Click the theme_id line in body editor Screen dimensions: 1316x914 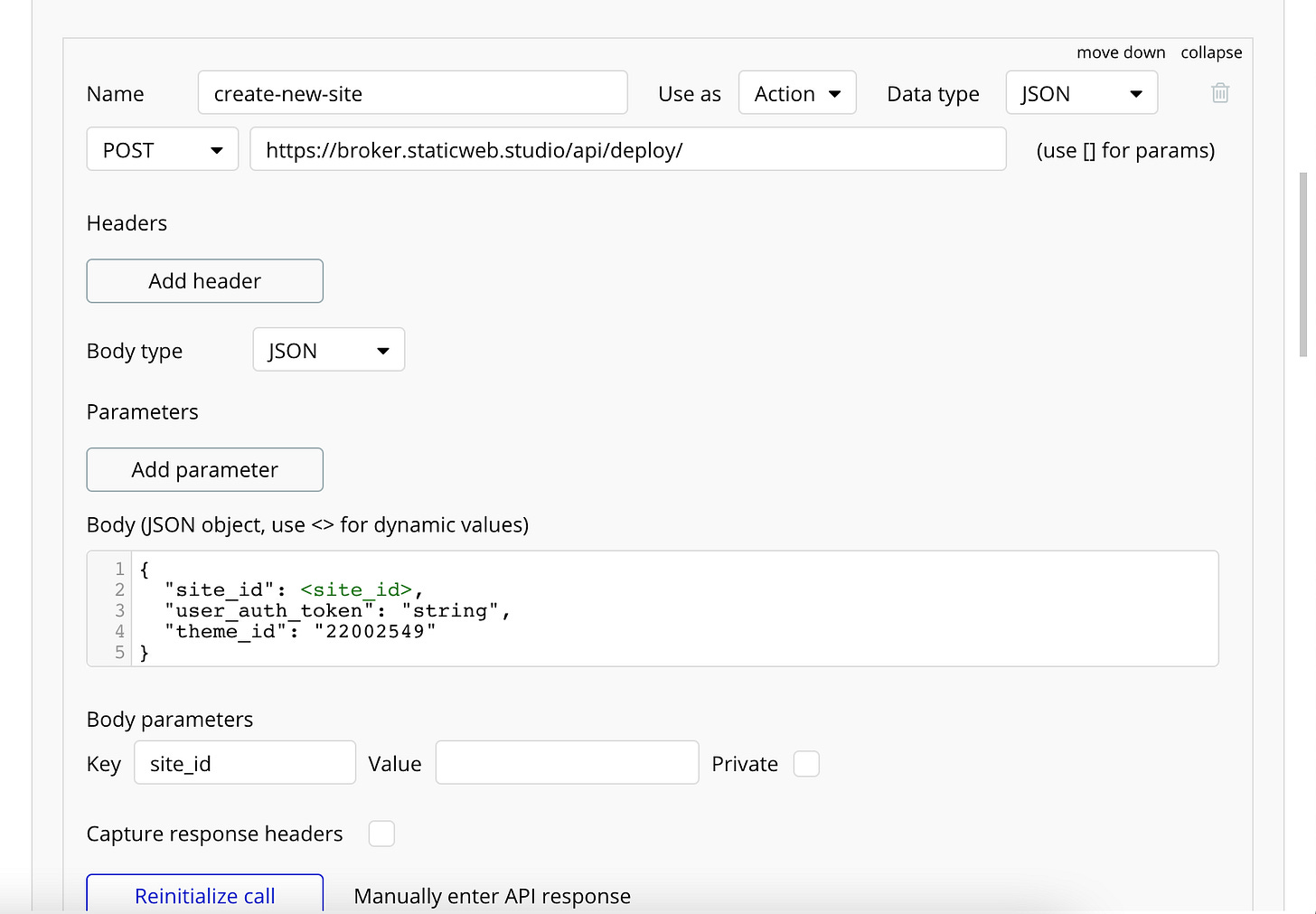coord(300,631)
